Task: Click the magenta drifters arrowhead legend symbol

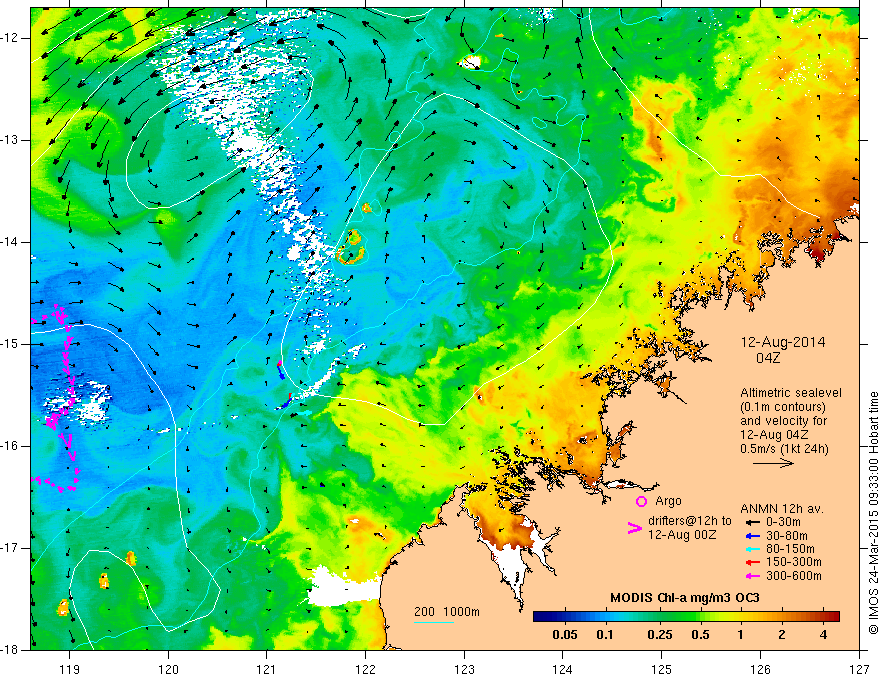Action: click(634, 528)
